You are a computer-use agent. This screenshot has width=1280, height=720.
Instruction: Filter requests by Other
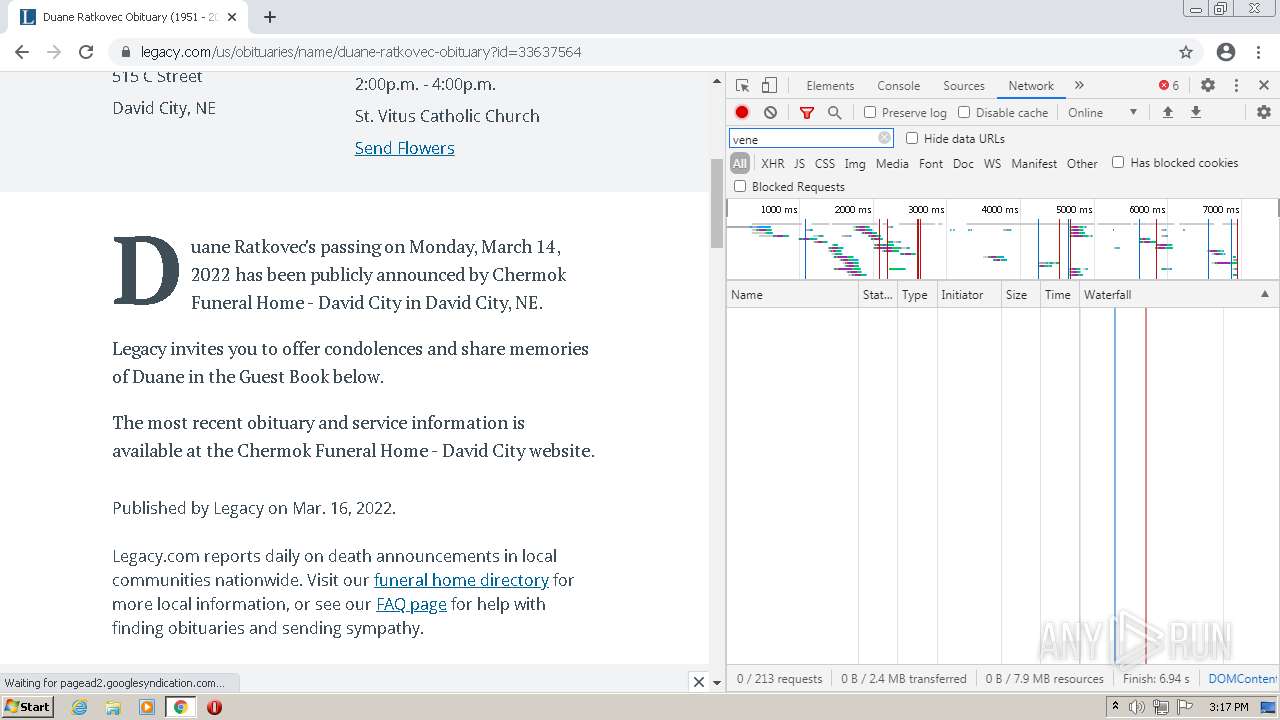coord(1082,164)
